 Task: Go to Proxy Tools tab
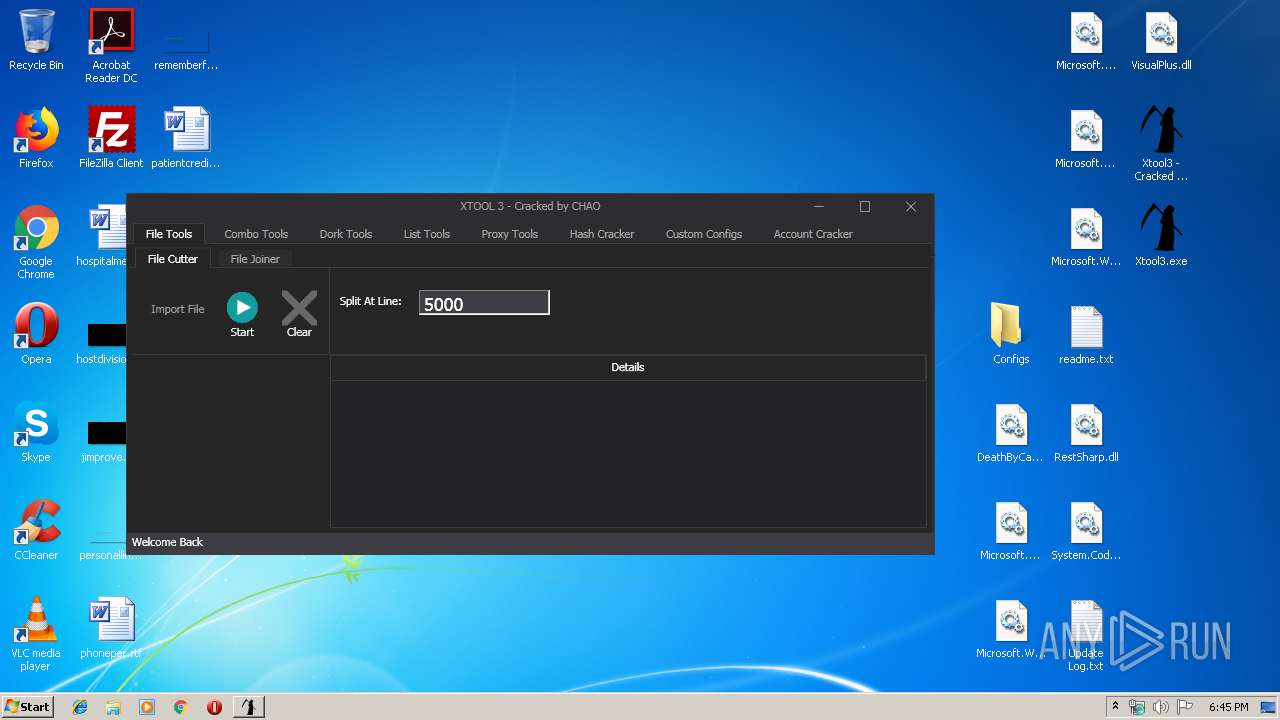pyautogui.click(x=510, y=234)
